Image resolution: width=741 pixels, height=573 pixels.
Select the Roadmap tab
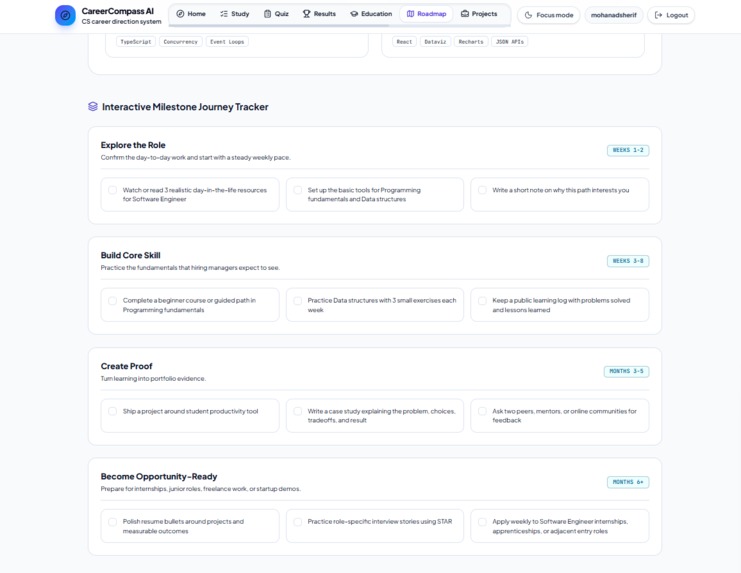point(427,14)
